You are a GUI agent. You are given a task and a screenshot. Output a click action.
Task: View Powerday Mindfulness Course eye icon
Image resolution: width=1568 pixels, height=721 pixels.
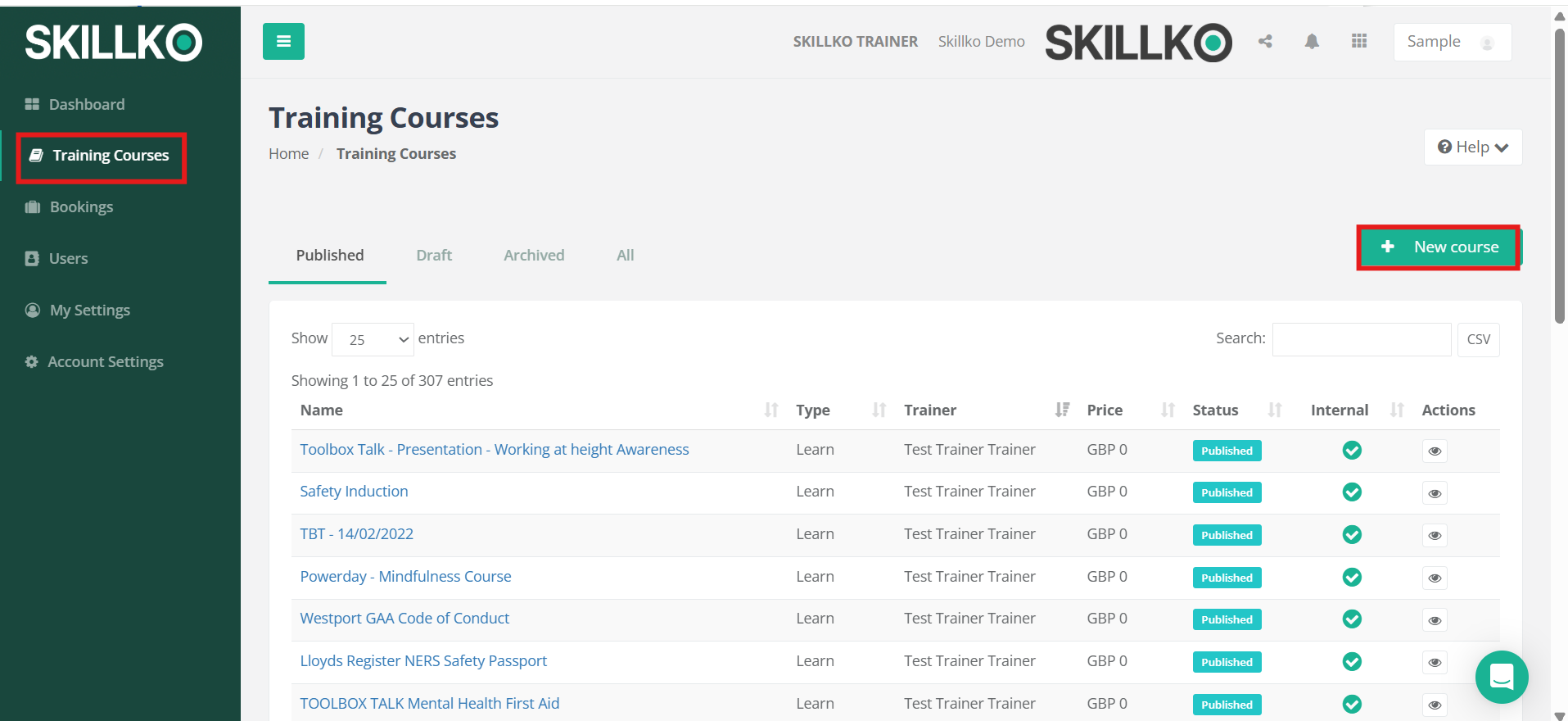(1435, 578)
